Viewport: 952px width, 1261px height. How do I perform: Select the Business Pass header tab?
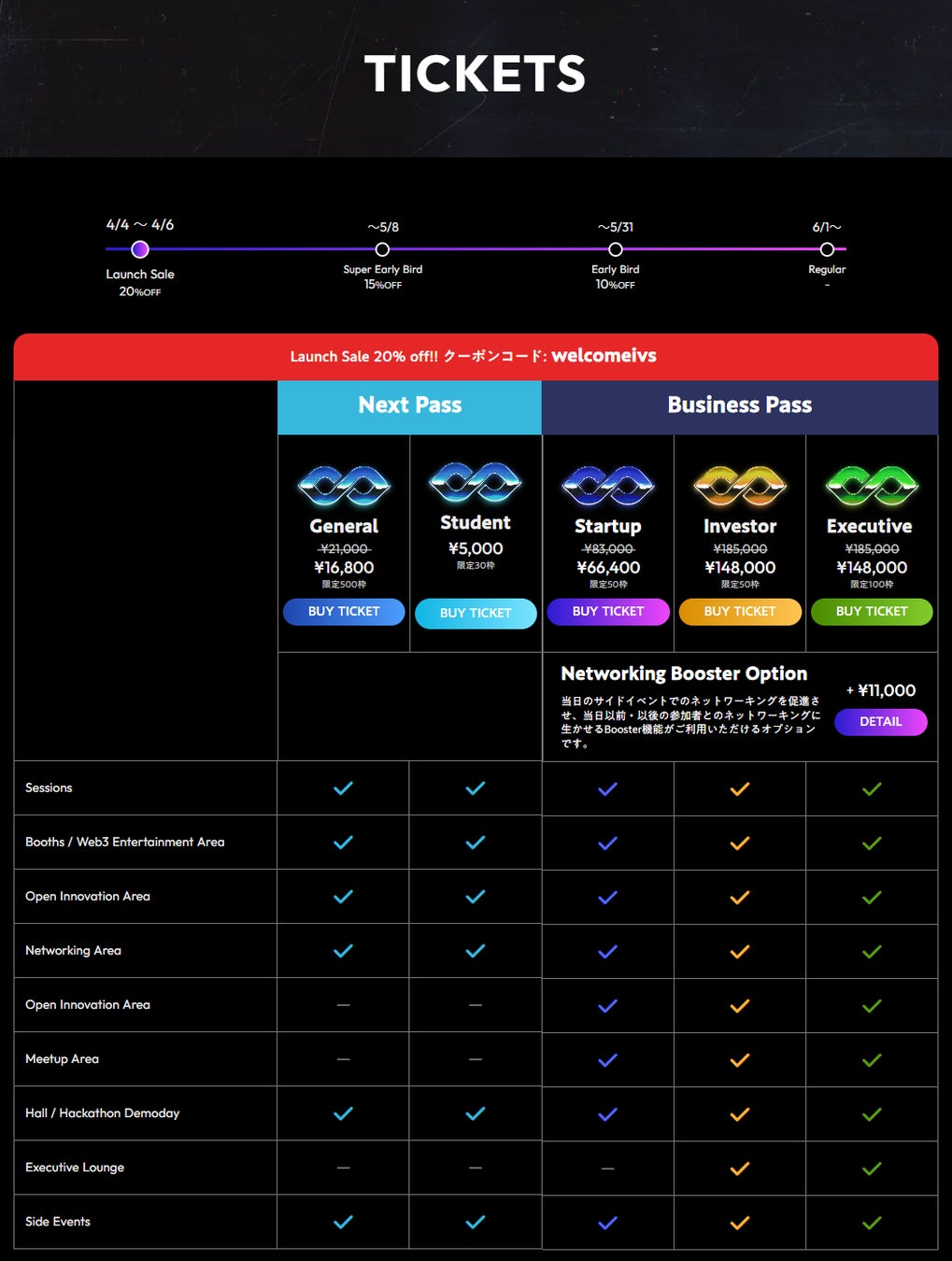point(739,405)
